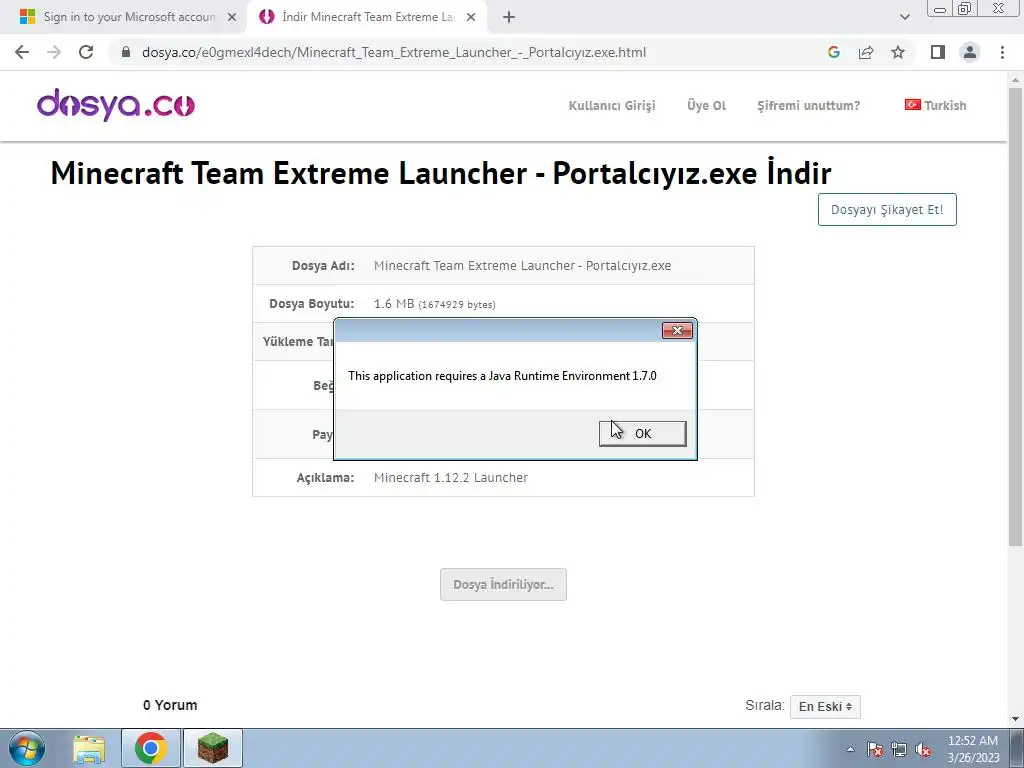Click the network tray icon
1024x768 pixels.
pyautogui.click(x=899, y=749)
